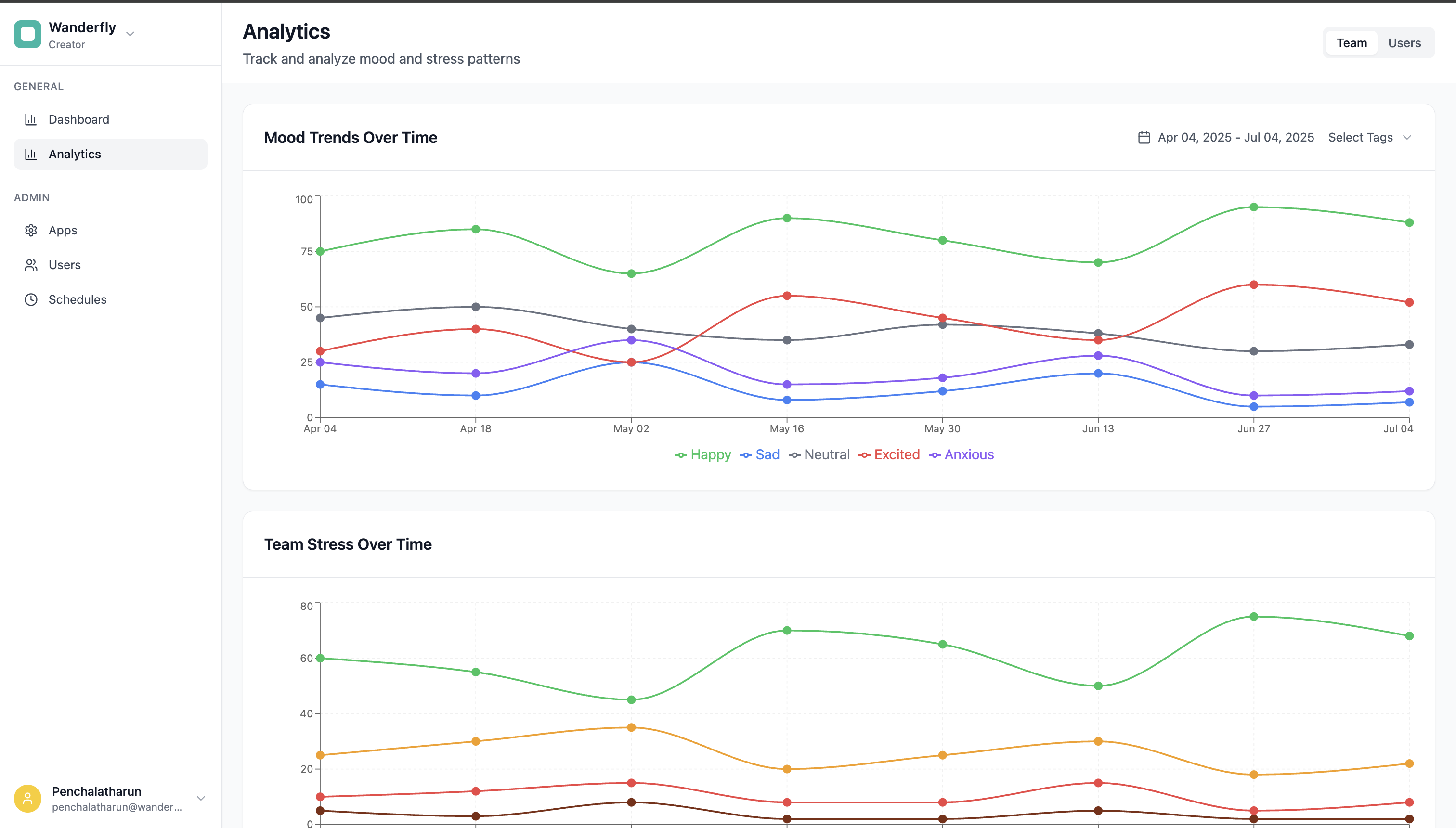Image resolution: width=1456 pixels, height=828 pixels.
Task: Click the penchalatharun email link
Action: coord(118,807)
